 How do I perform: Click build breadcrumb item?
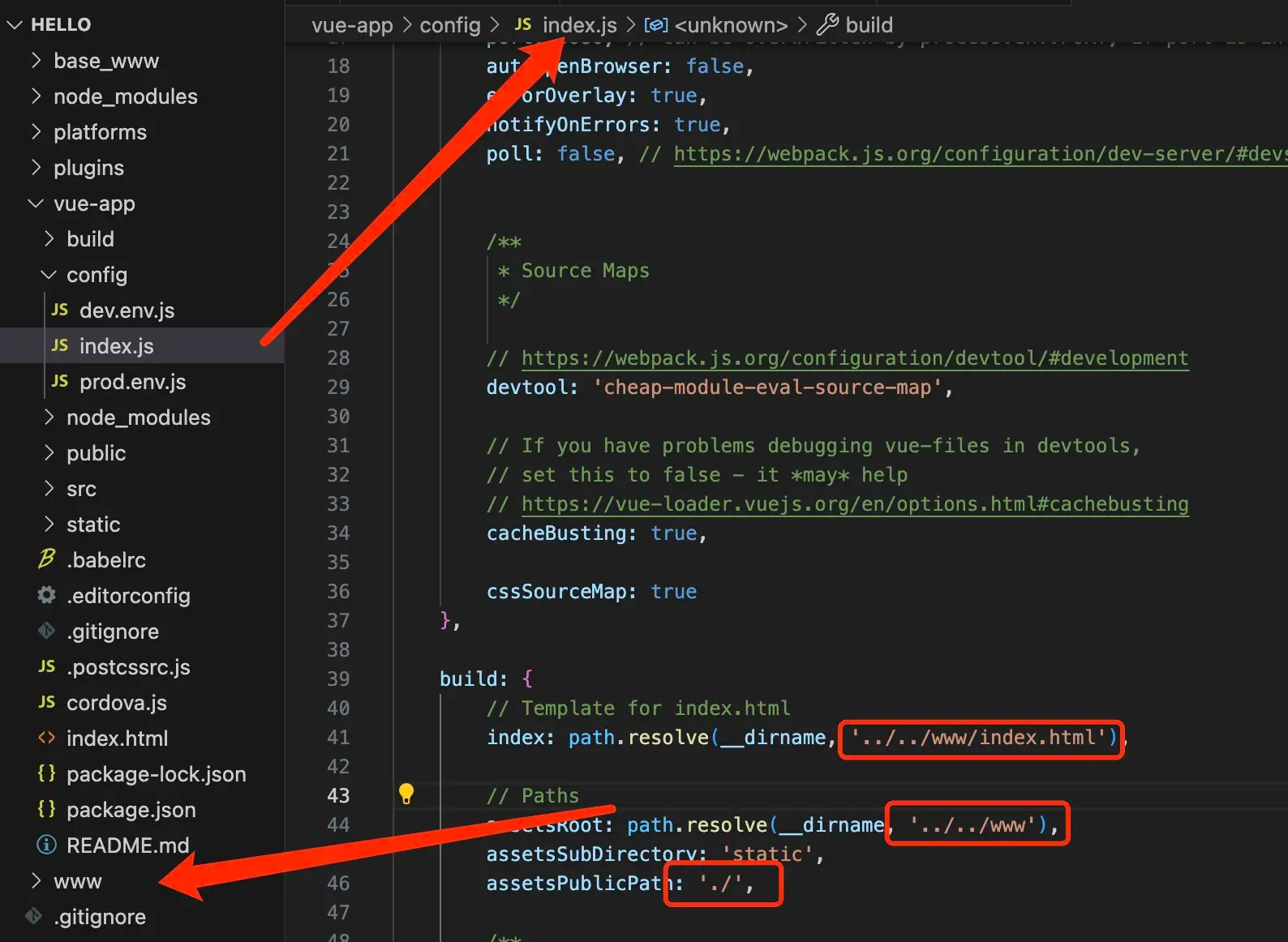point(869,25)
